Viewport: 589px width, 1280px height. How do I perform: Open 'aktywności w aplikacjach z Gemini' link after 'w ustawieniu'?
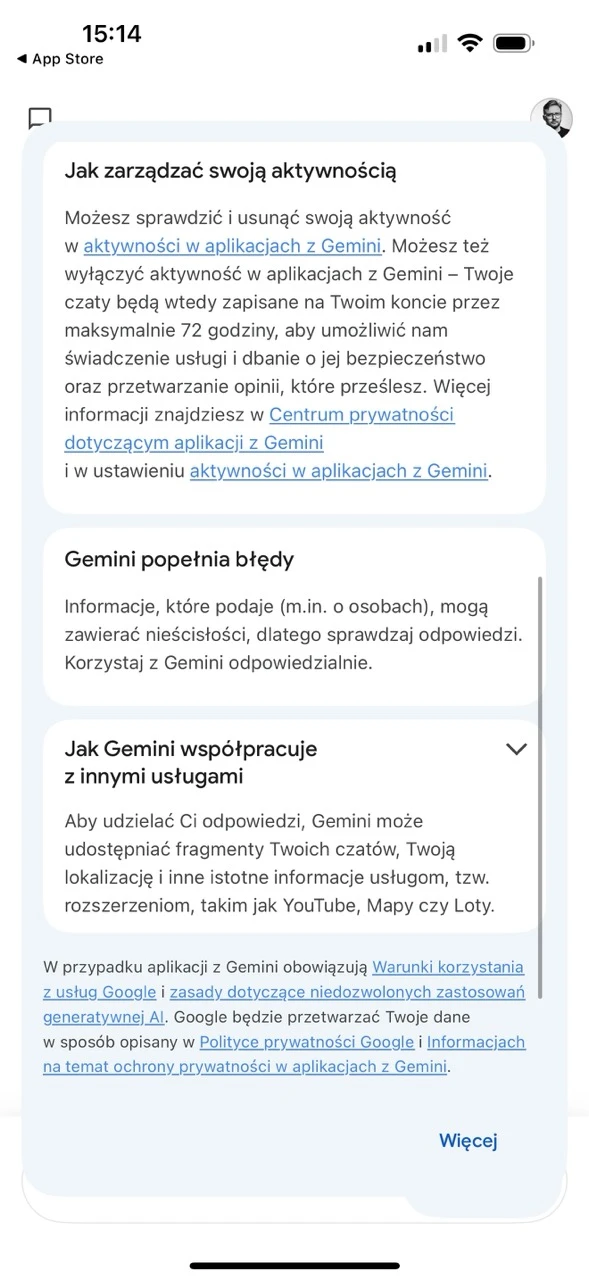[338, 470]
